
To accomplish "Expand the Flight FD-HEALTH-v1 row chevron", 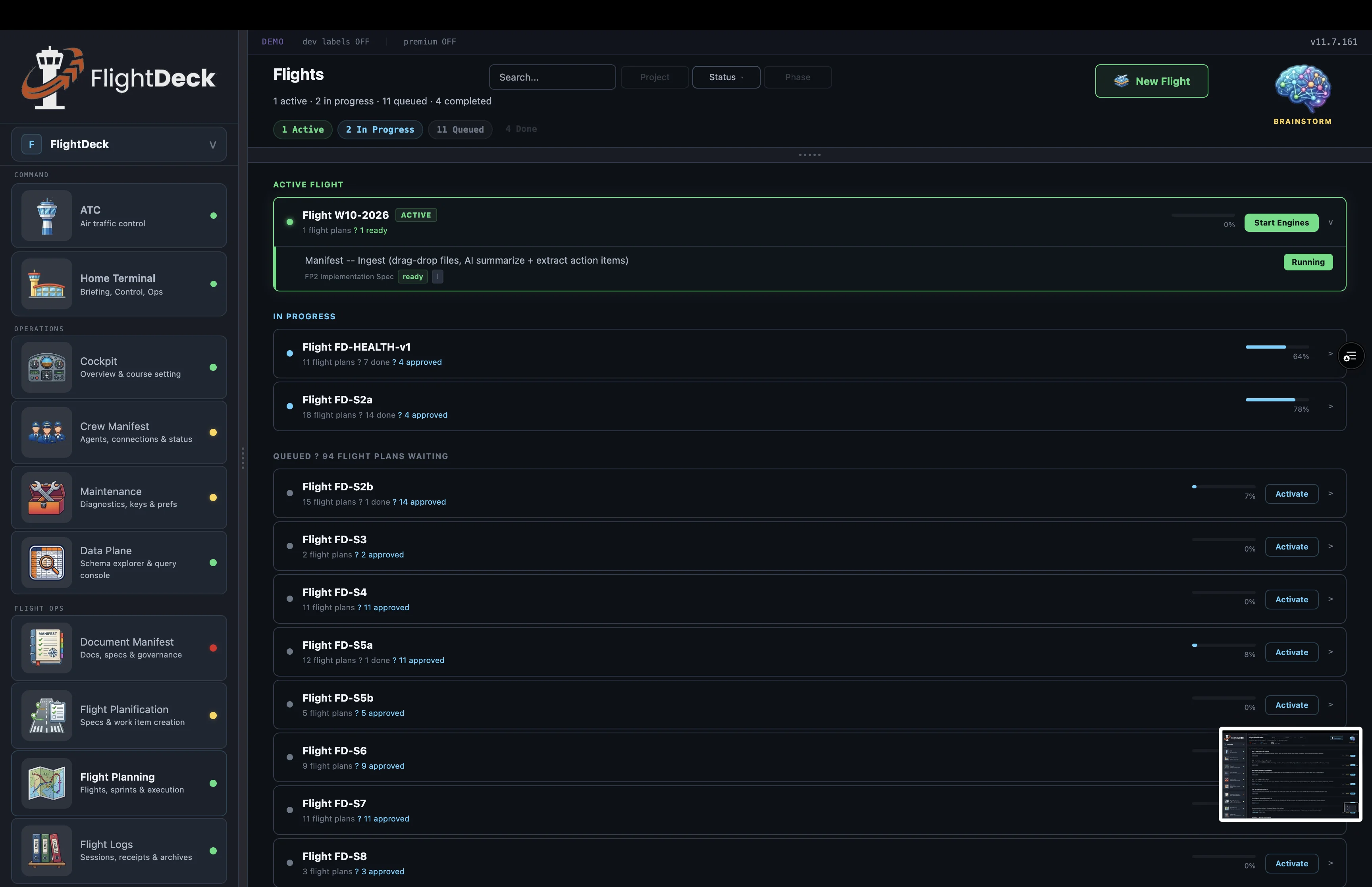I will pyautogui.click(x=1330, y=354).
